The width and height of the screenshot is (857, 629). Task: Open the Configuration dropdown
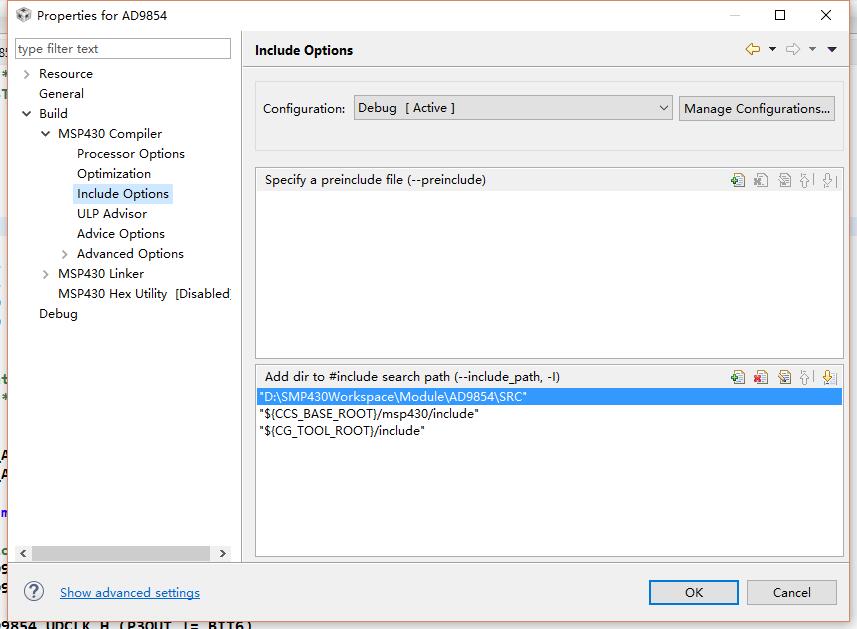click(x=513, y=108)
